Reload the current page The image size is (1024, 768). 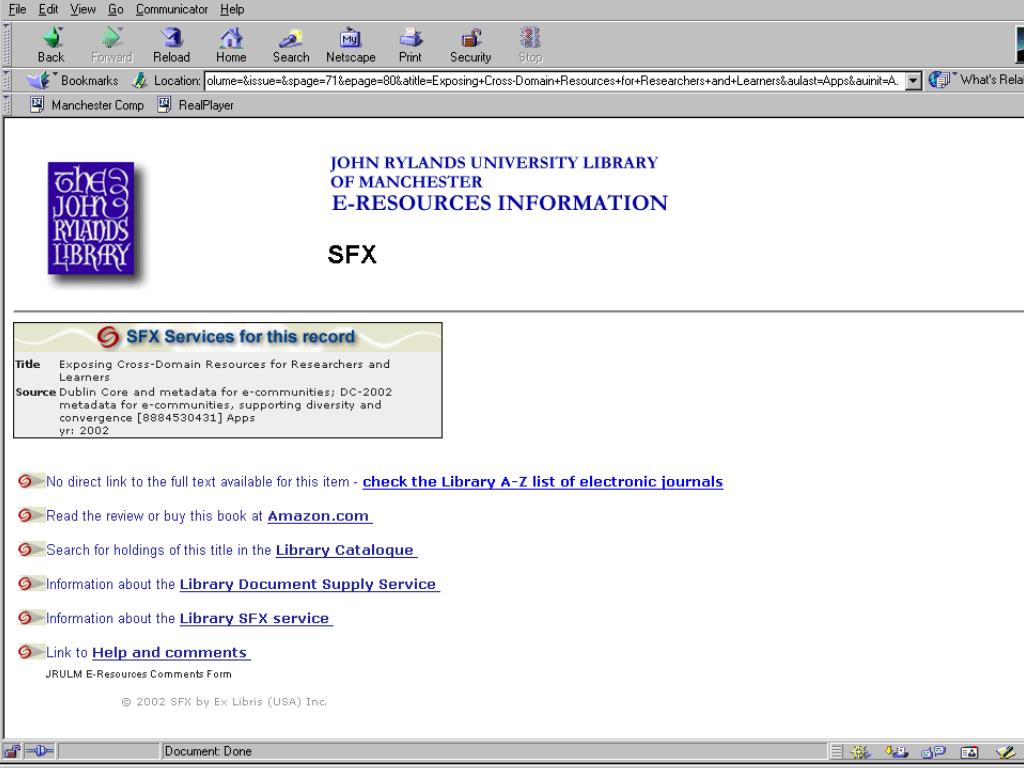pos(171,44)
